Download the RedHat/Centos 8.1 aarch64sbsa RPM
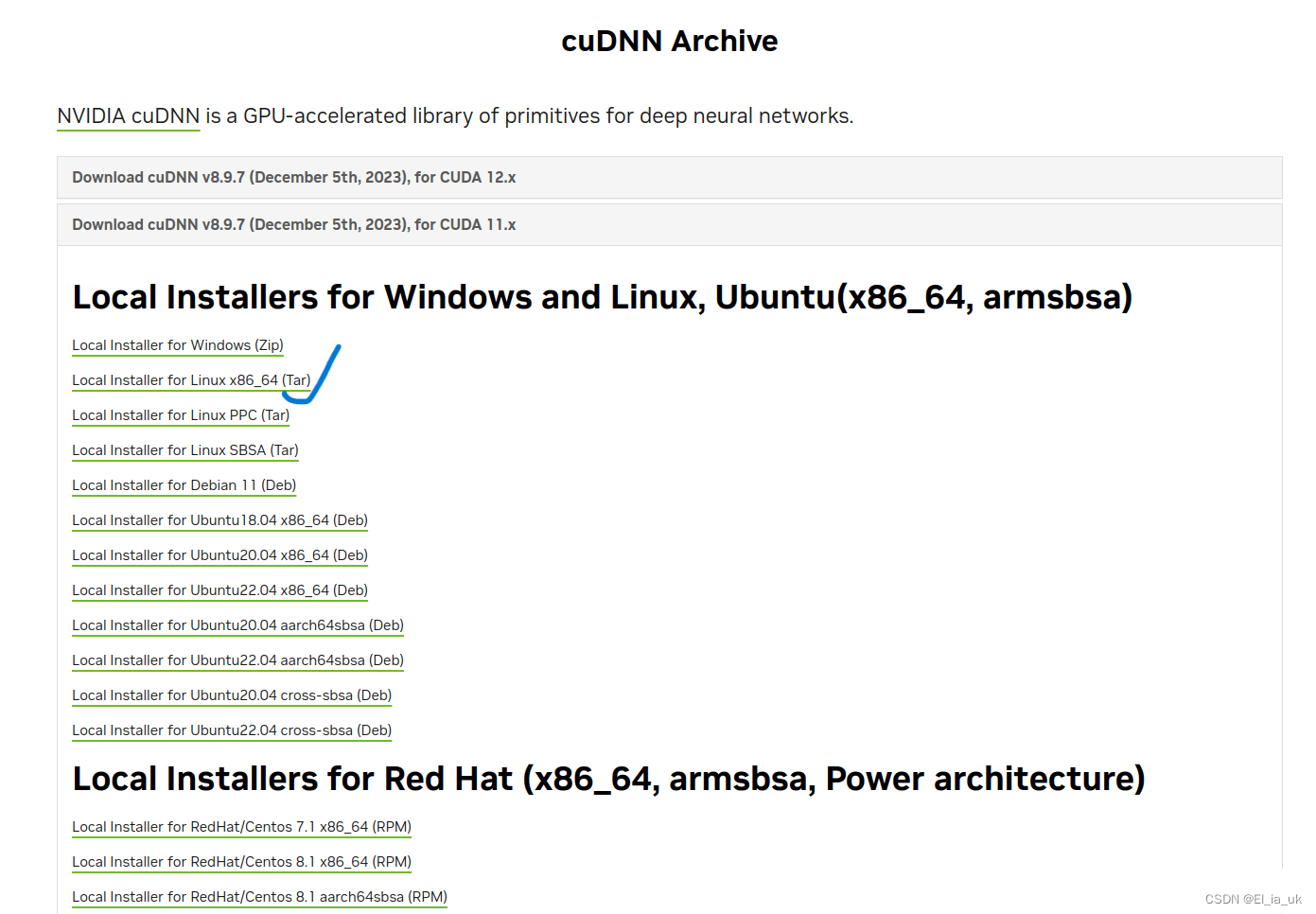The width and height of the screenshot is (1316, 914). point(259,896)
